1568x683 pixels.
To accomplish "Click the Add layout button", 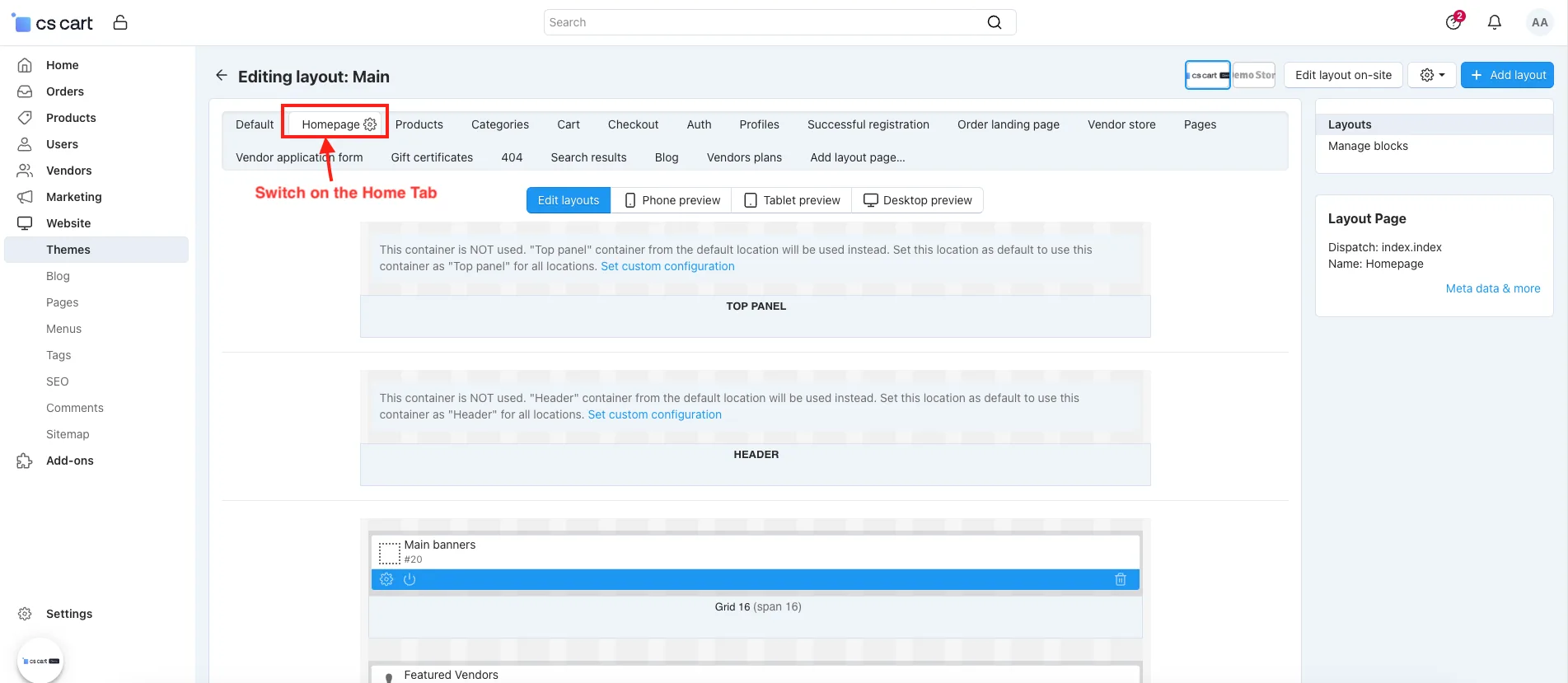I will 1507,75.
